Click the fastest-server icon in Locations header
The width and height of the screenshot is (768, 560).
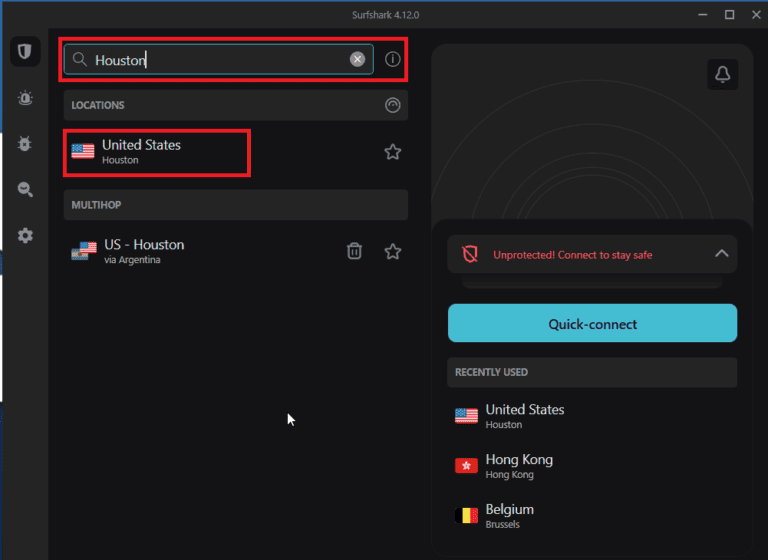(x=392, y=105)
